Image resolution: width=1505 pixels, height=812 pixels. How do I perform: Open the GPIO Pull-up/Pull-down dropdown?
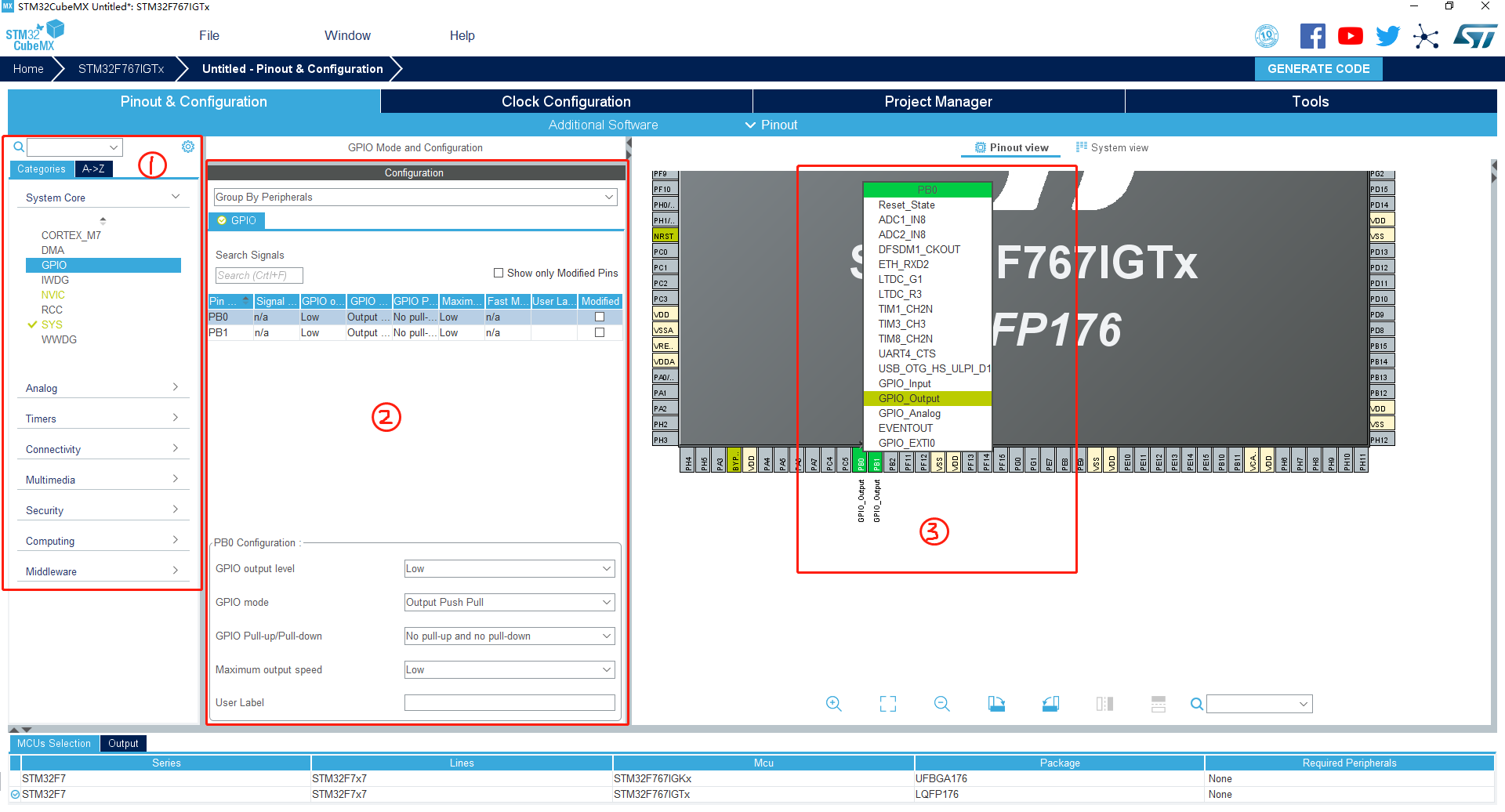[x=510, y=636]
